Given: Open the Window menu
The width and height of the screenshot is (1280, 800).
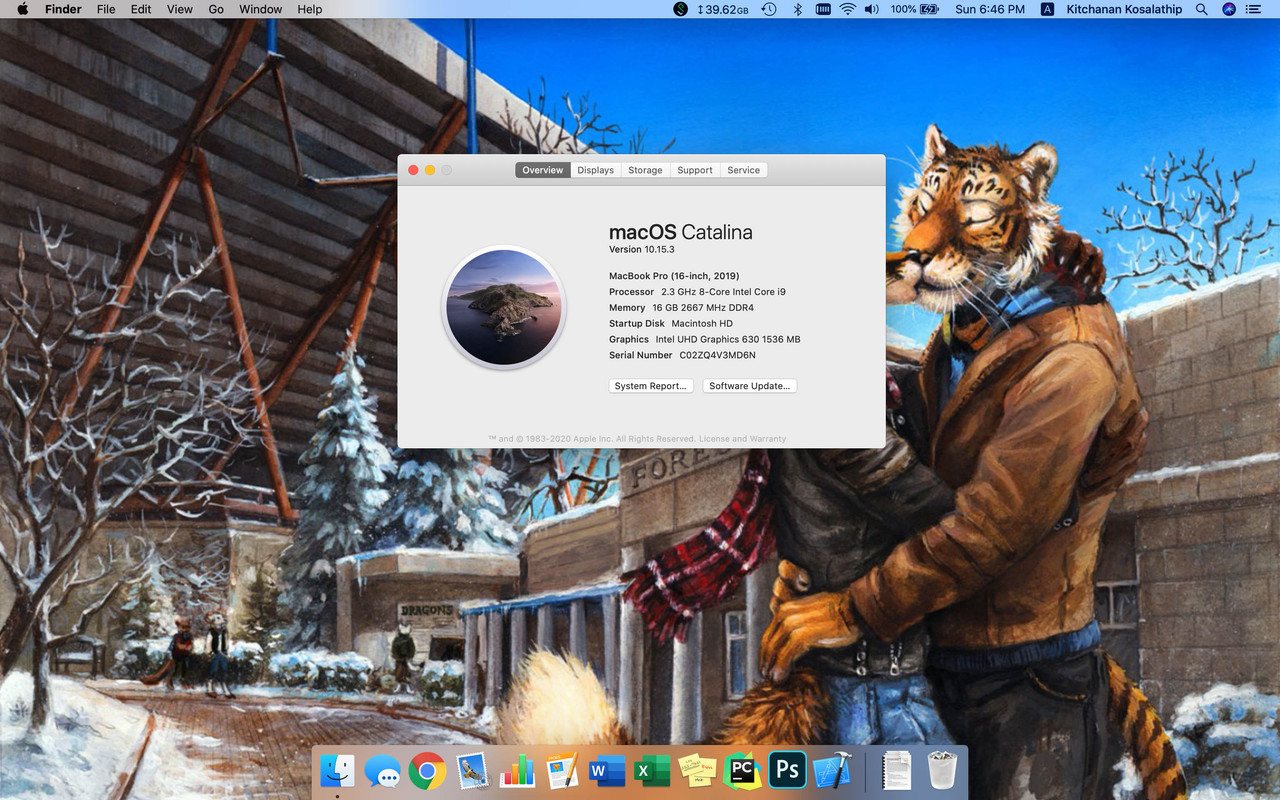Looking at the screenshot, I should click(x=260, y=9).
